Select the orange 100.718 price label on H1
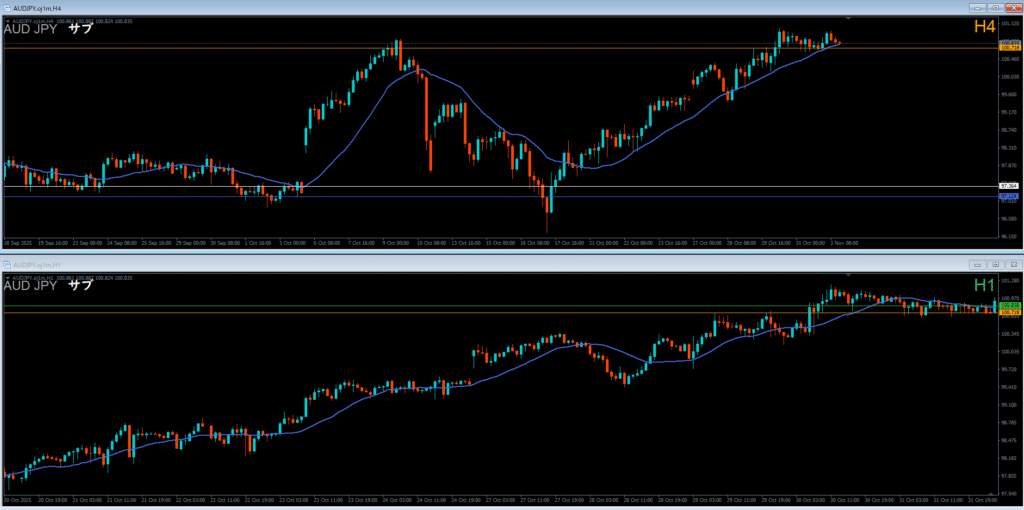Viewport: 1024px width, 510px height. click(x=1010, y=312)
